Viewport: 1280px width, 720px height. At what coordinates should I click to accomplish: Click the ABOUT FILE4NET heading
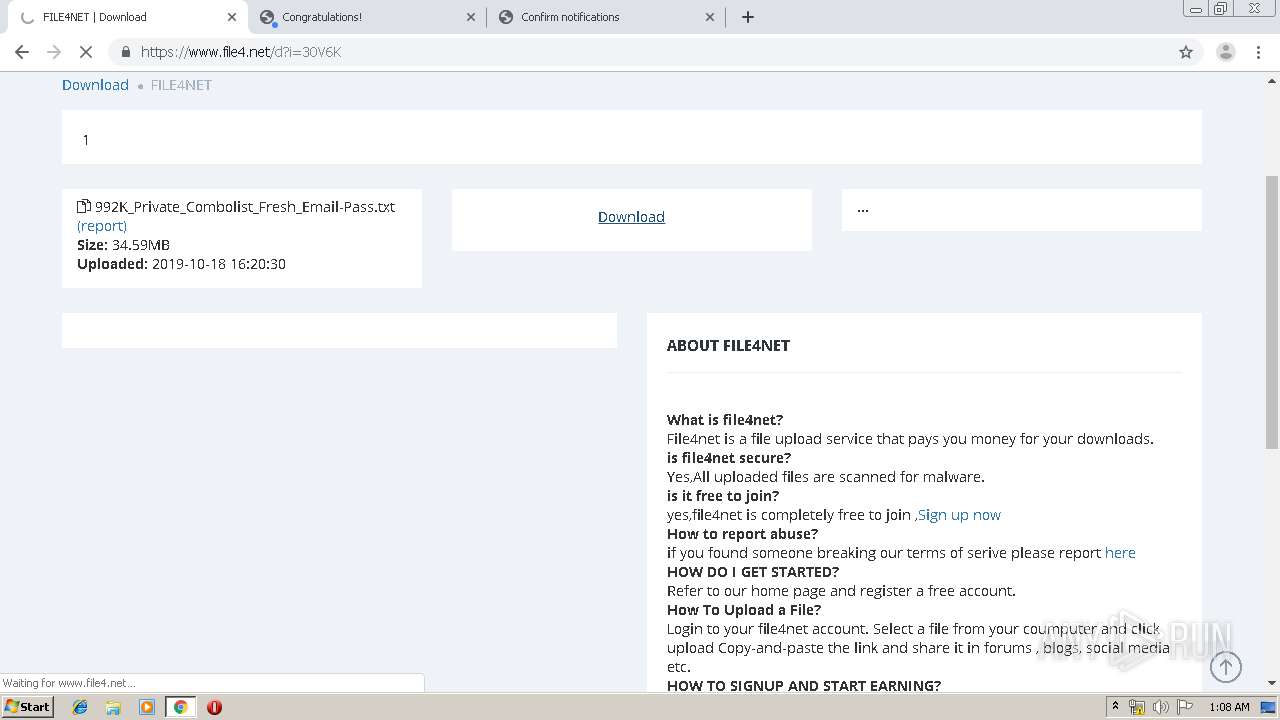click(x=728, y=345)
